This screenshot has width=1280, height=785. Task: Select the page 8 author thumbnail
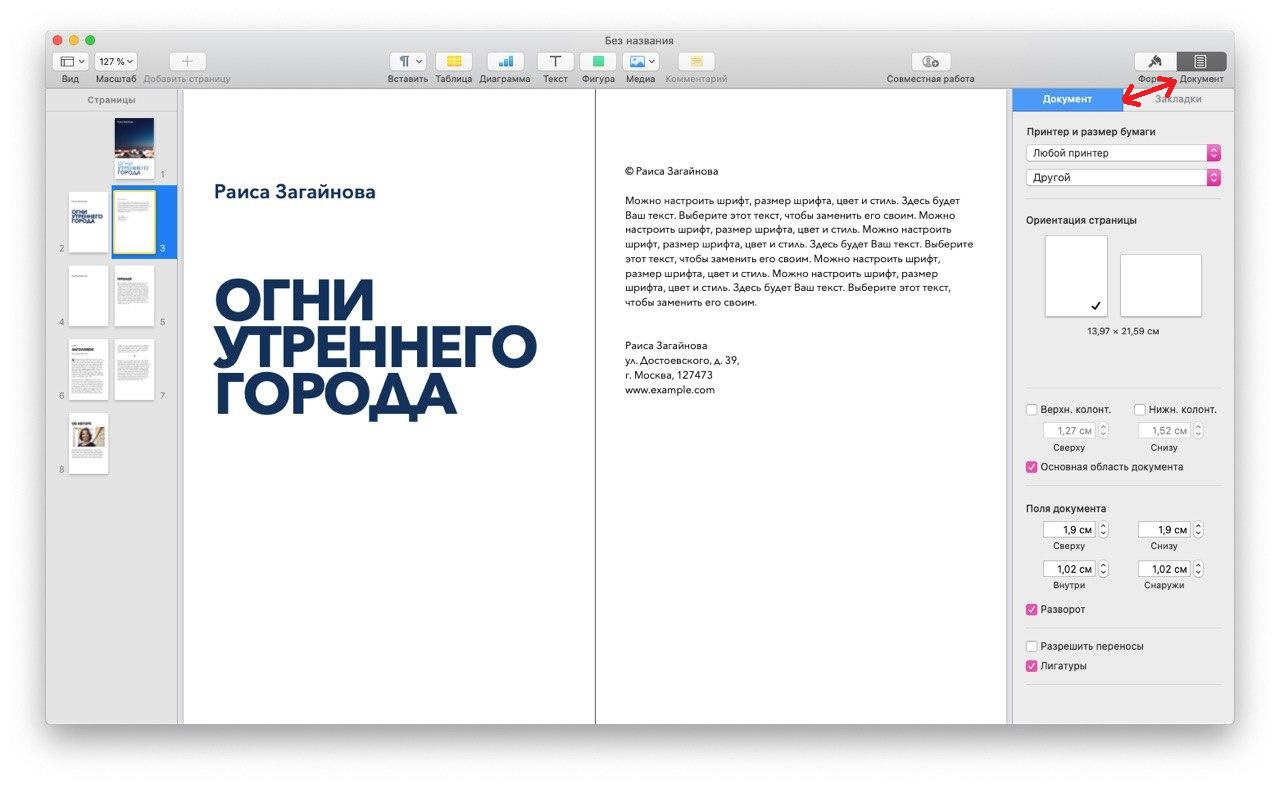coord(88,443)
